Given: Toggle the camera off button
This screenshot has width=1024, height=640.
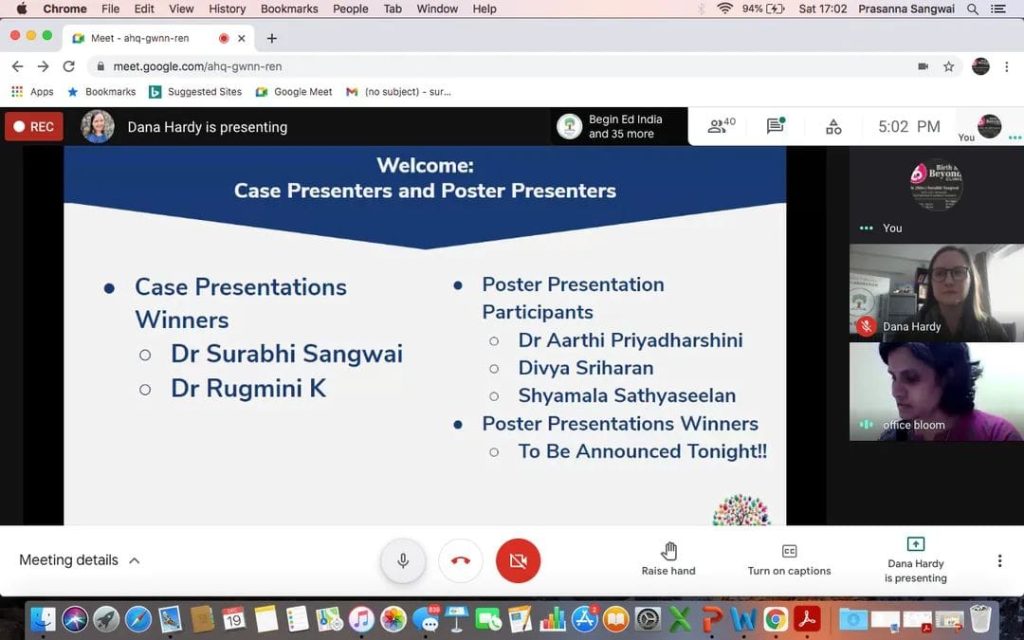Looking at the screenshot, I should click(518, 561).
